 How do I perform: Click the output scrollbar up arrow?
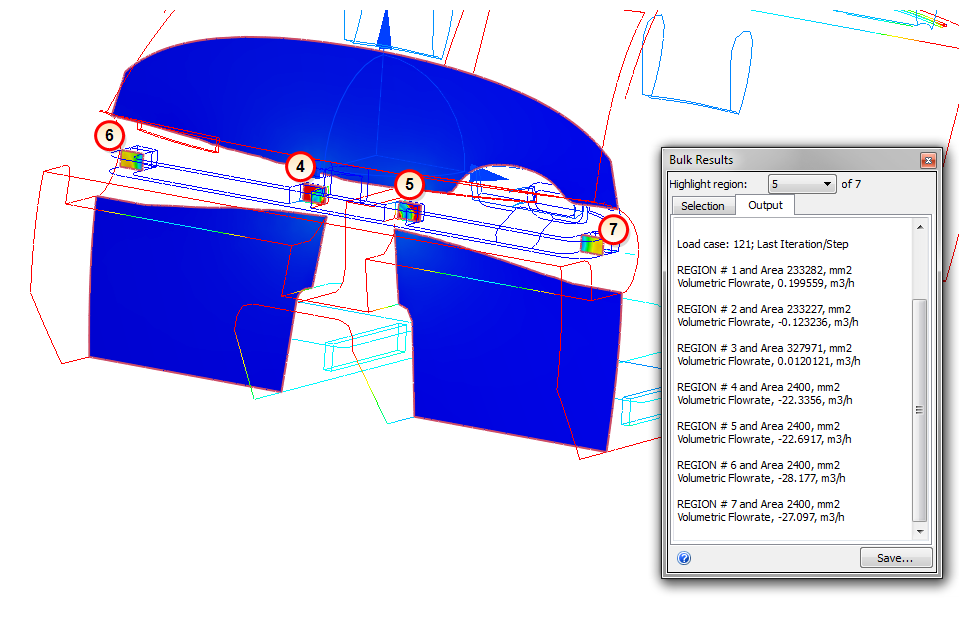point(920,227)
